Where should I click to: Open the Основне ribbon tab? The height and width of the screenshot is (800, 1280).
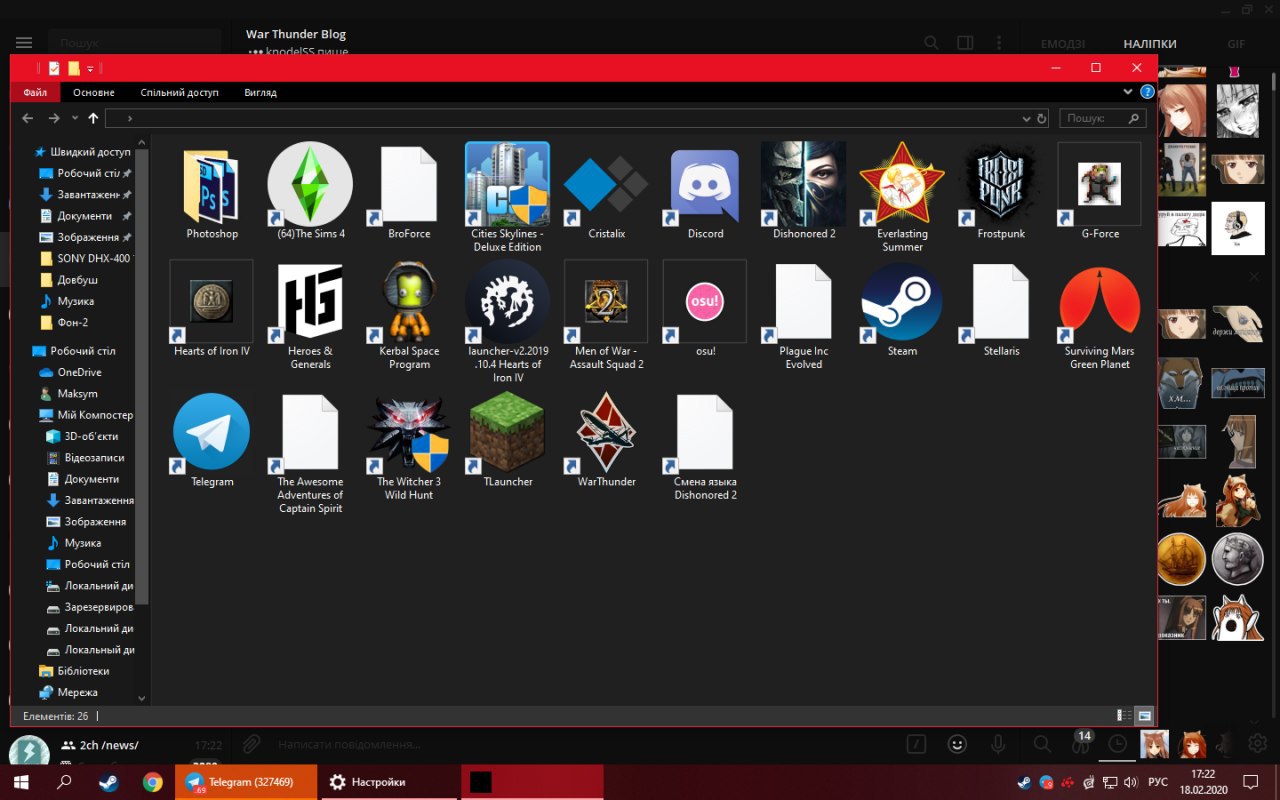point(94,92)
